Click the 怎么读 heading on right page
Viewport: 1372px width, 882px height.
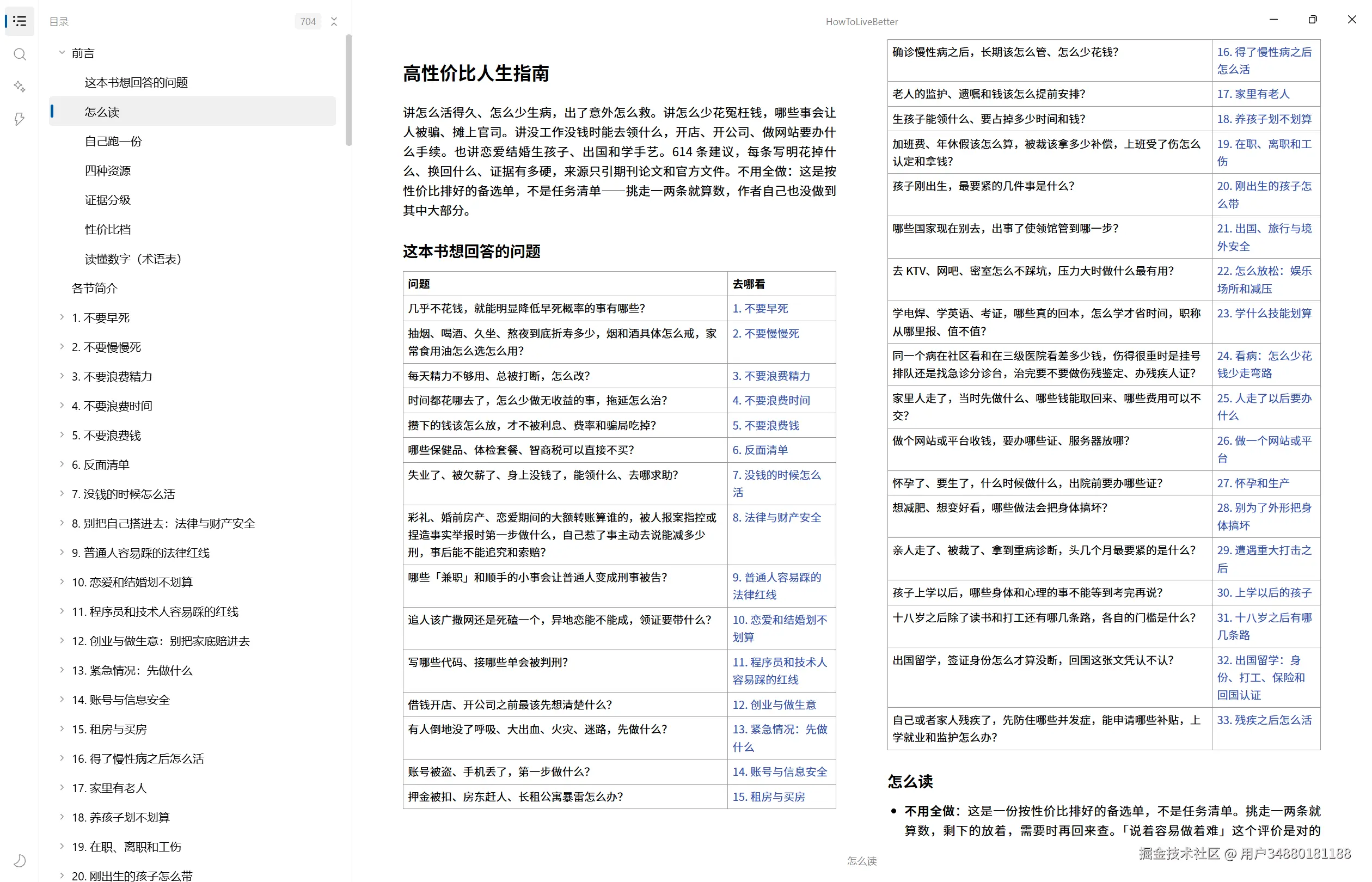pyautogui.click(x=910, y=782)
